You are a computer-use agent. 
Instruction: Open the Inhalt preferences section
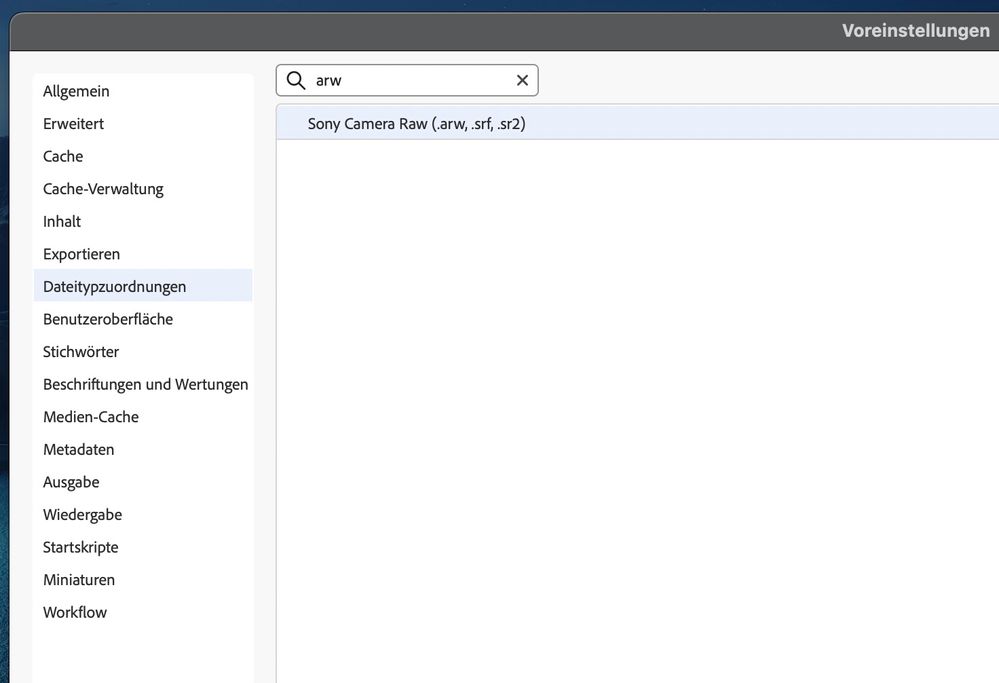[62, 221]
